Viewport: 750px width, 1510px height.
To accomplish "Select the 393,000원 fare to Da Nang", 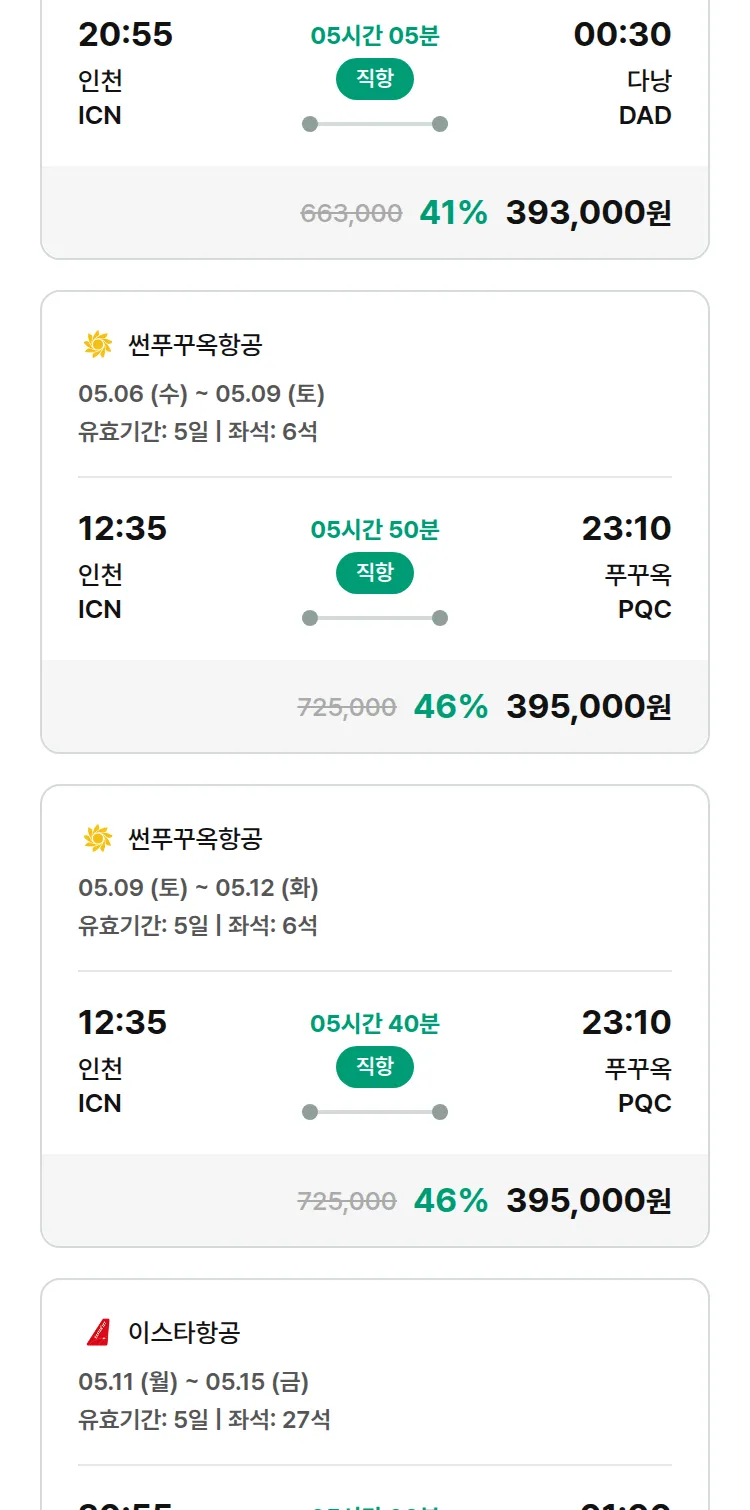I will pos(588,213).
